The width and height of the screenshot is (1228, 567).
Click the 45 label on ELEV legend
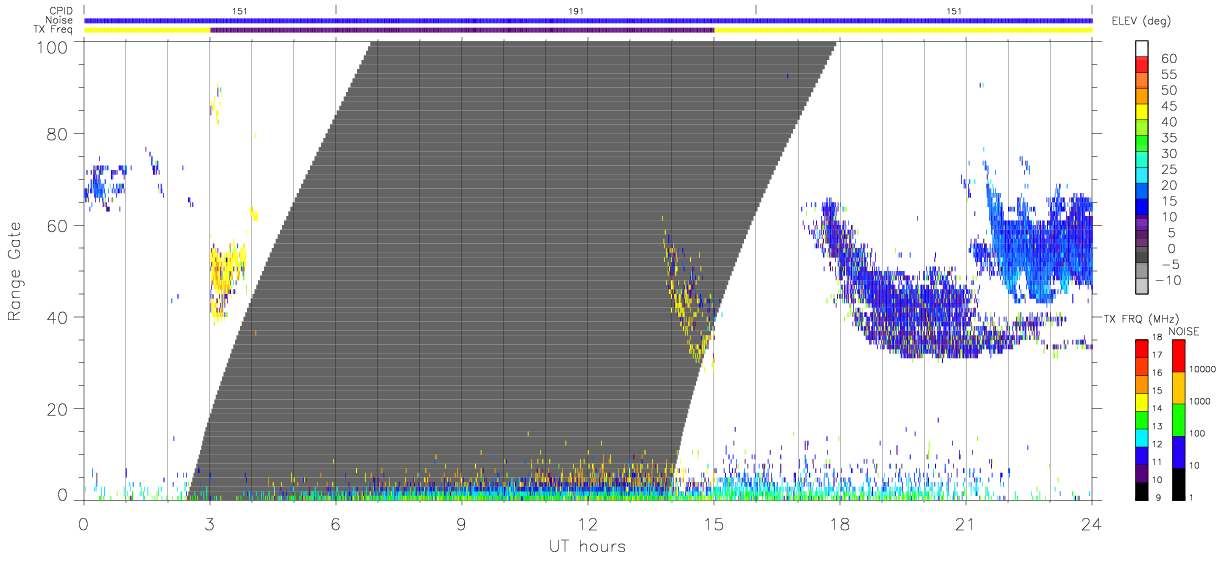point(1167,106)
